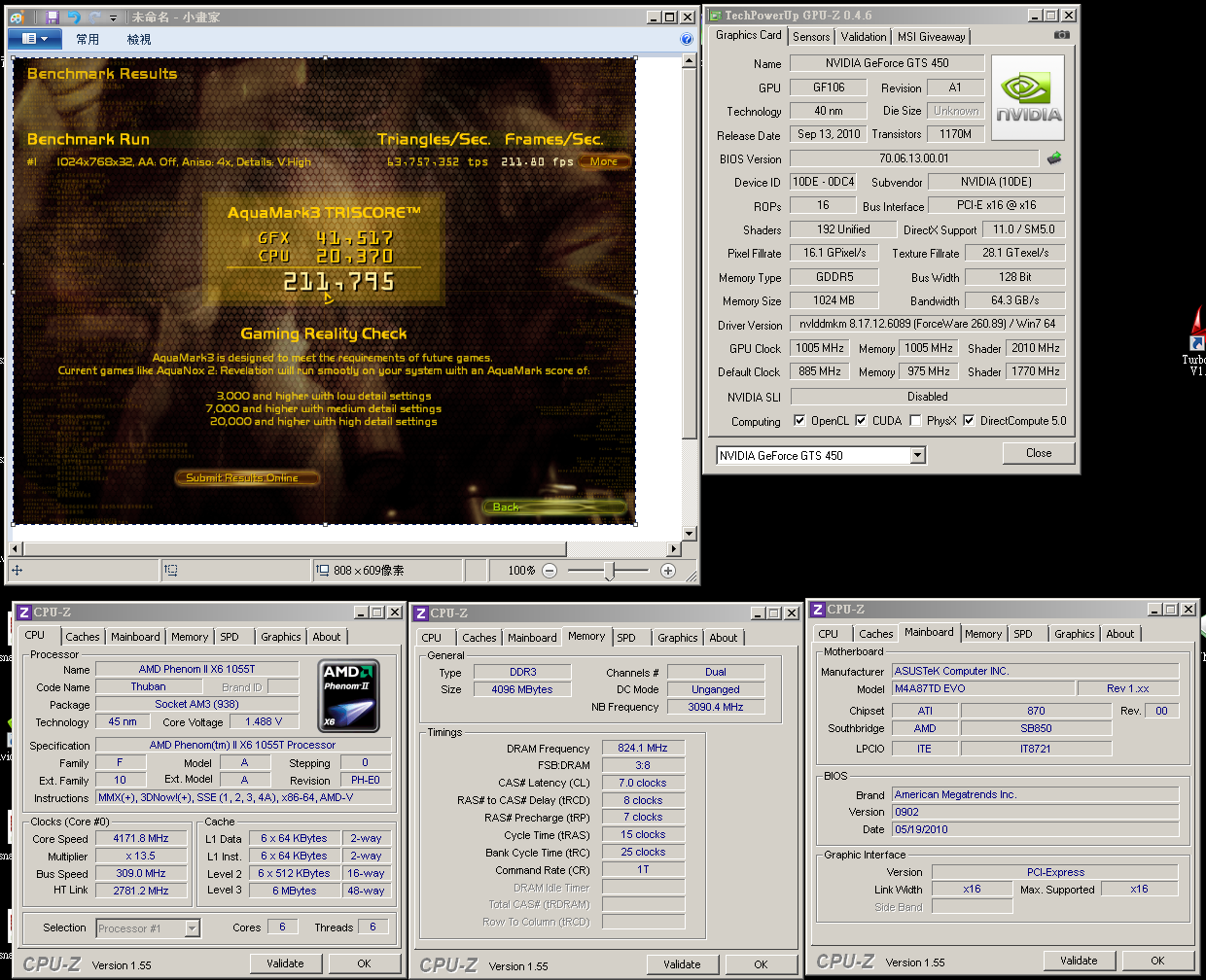Open the SPD tab in left CPU-Z window

[230, 637]
